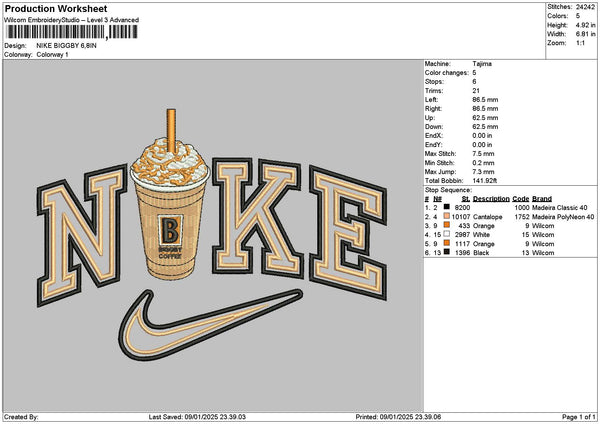Viewport: 600px width, 424px height.
Task: Click the 'Left:' label
Action: click(x=431, y=100)
